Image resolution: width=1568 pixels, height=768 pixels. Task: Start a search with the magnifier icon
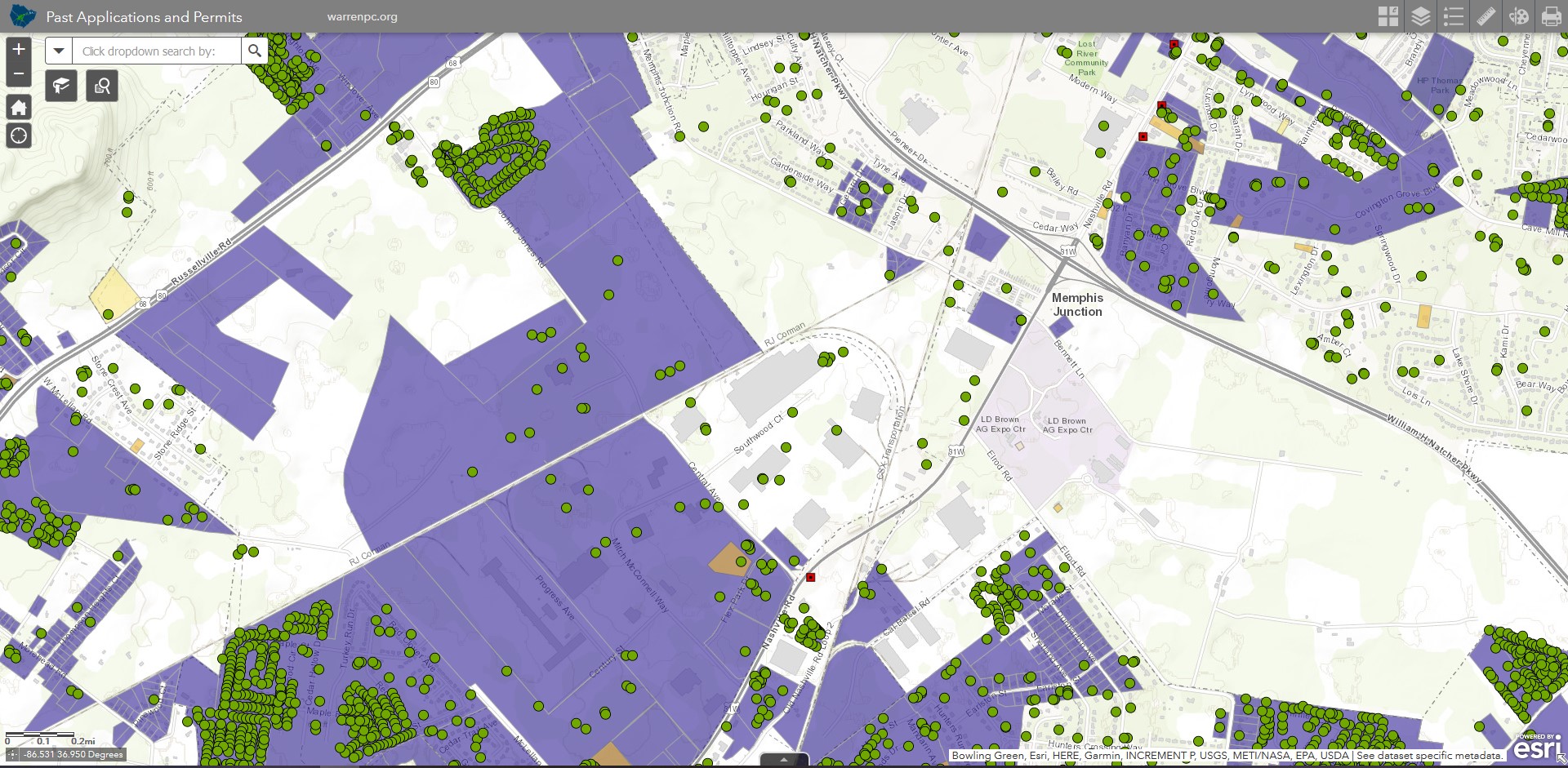coord(255,50)
